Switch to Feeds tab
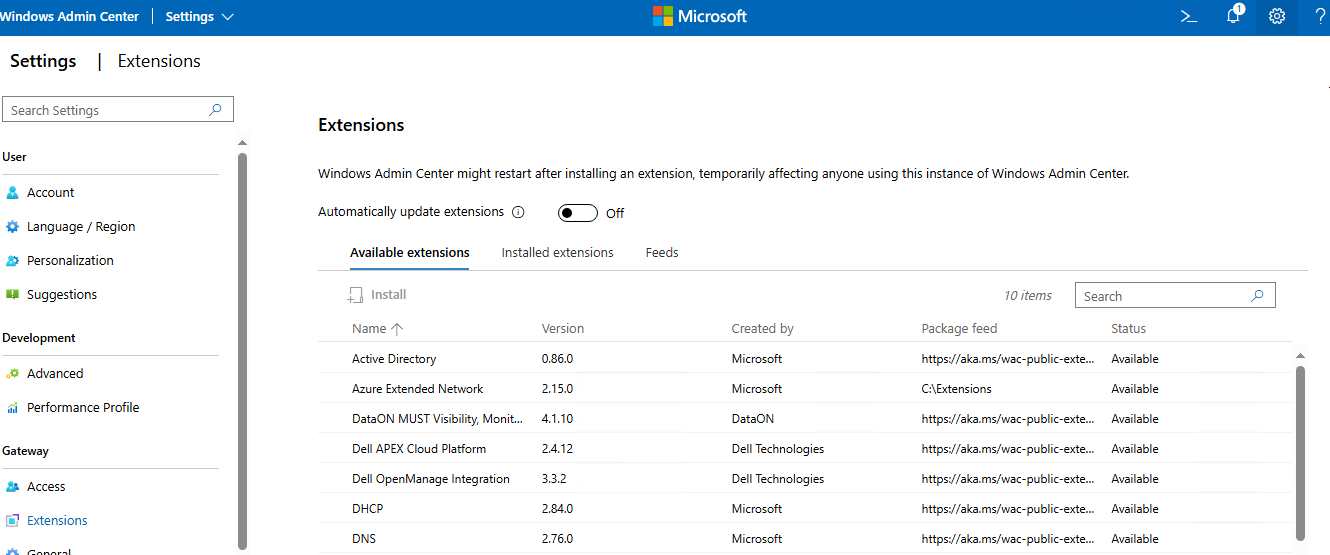 tap(662, 253)
